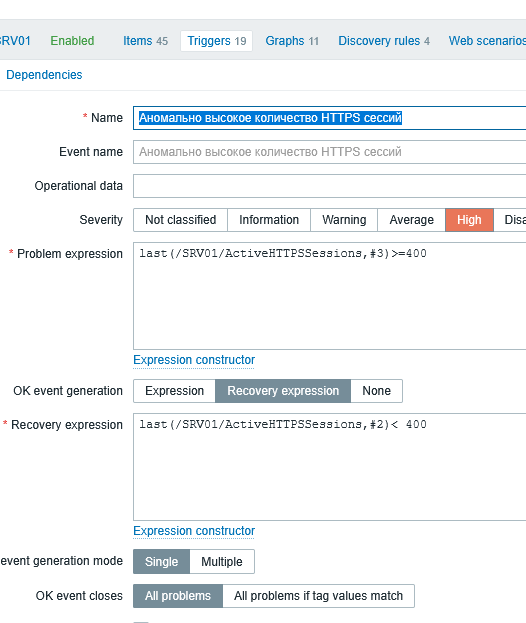526x623 pixels.
Task: Click inside Problem expression textarea
Action: point(329,296)
